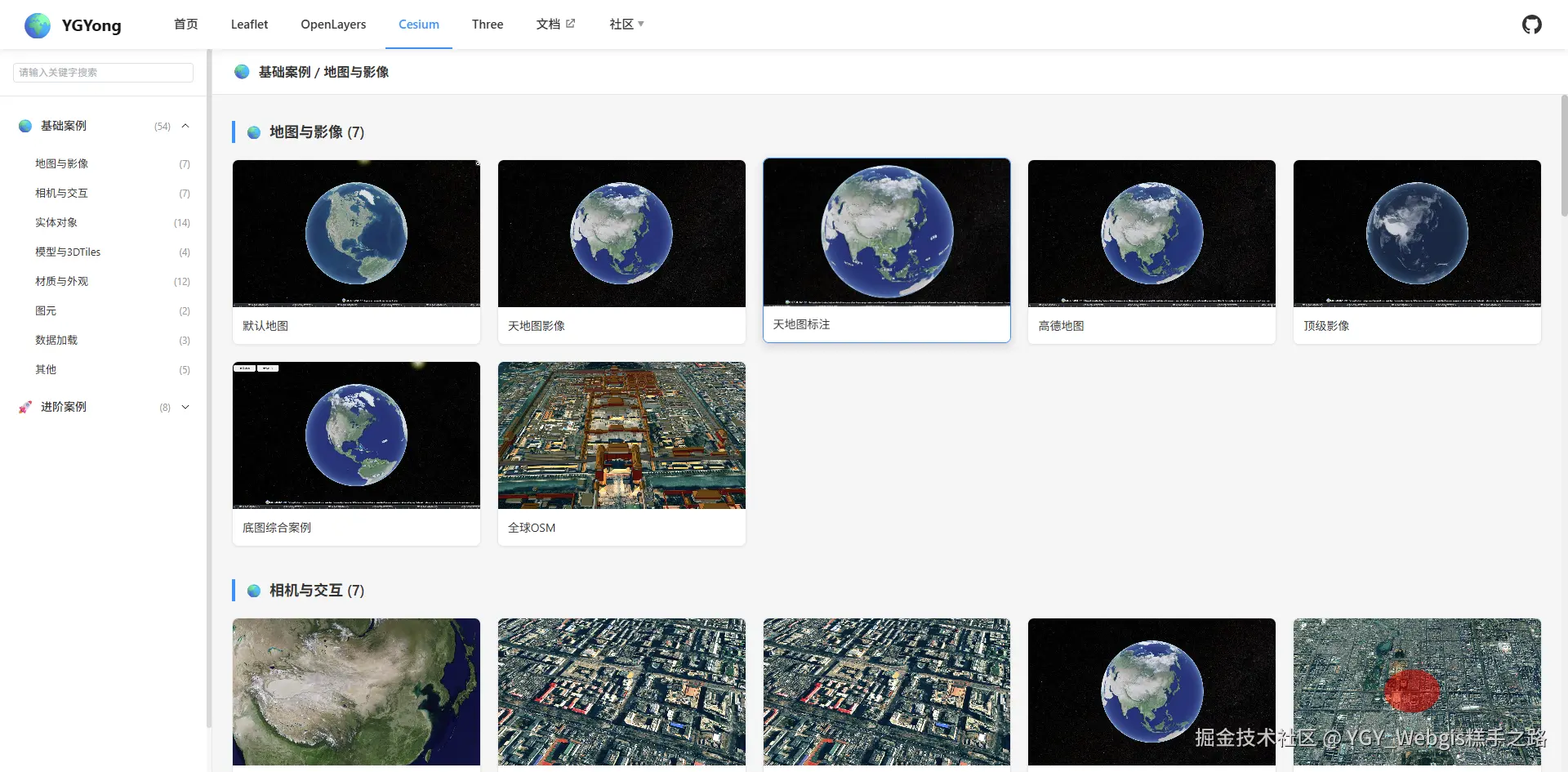Click the main page vertical scrollbar
The width and height of the screenshot is (1568, 772).
[1564, 155]
